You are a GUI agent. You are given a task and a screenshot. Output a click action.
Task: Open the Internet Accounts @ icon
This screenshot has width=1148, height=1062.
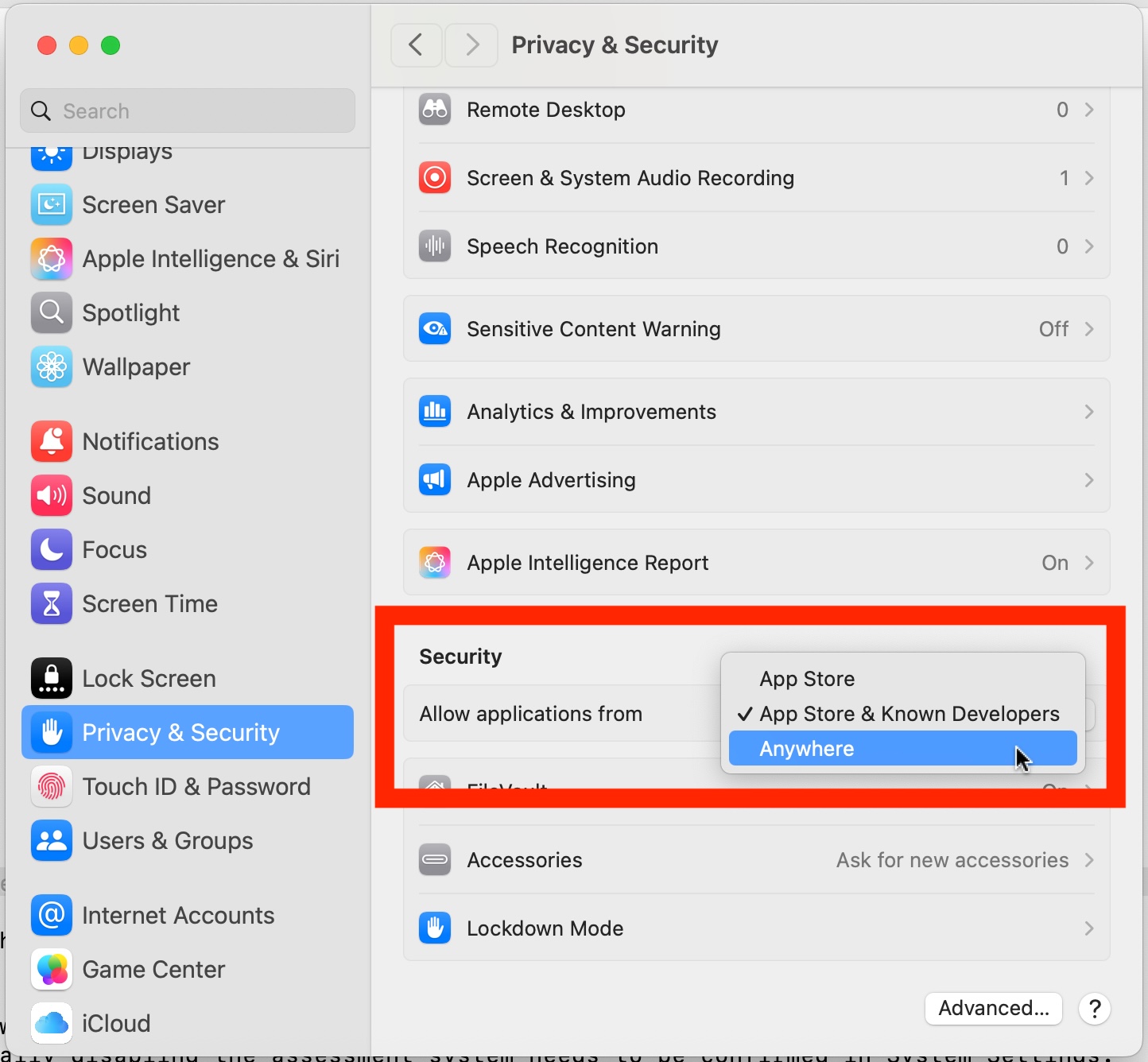click(52, 916)
